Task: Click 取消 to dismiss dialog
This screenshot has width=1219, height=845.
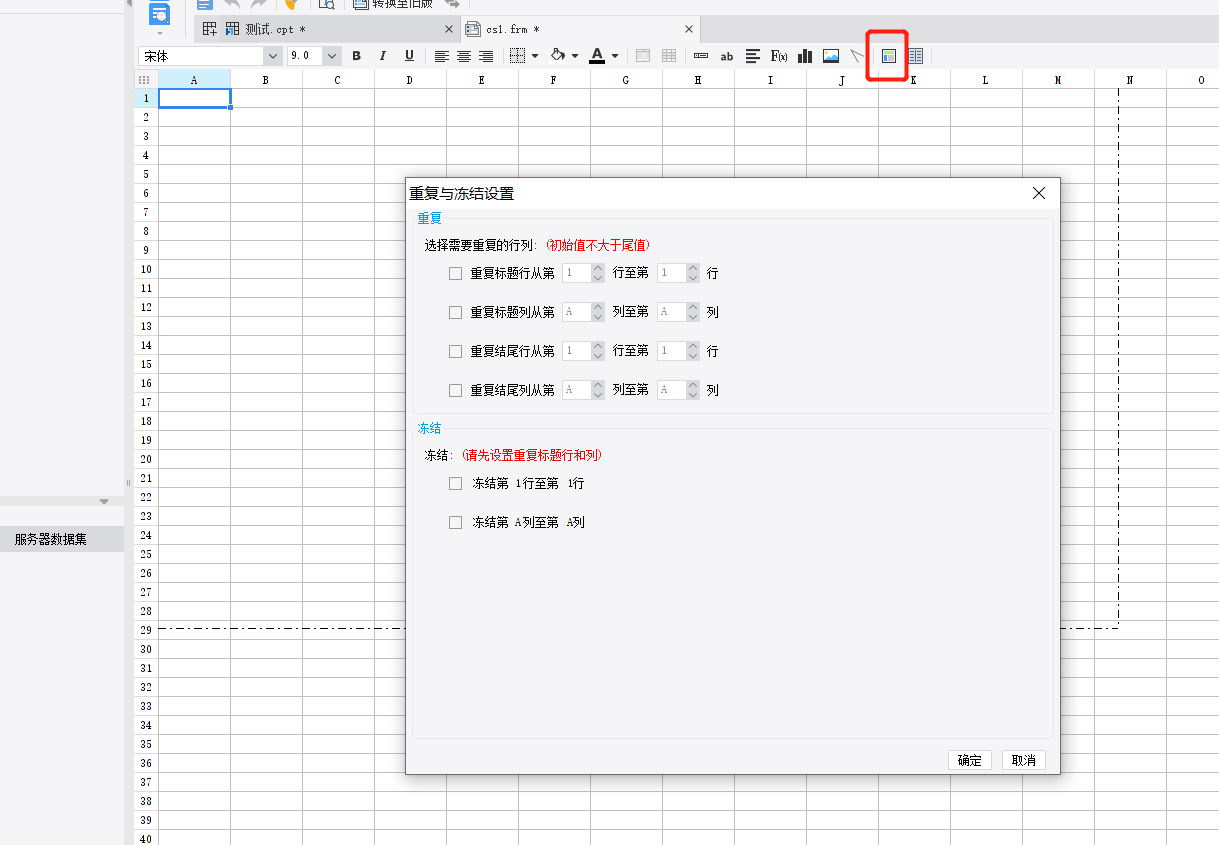Action: [1023, 760]
